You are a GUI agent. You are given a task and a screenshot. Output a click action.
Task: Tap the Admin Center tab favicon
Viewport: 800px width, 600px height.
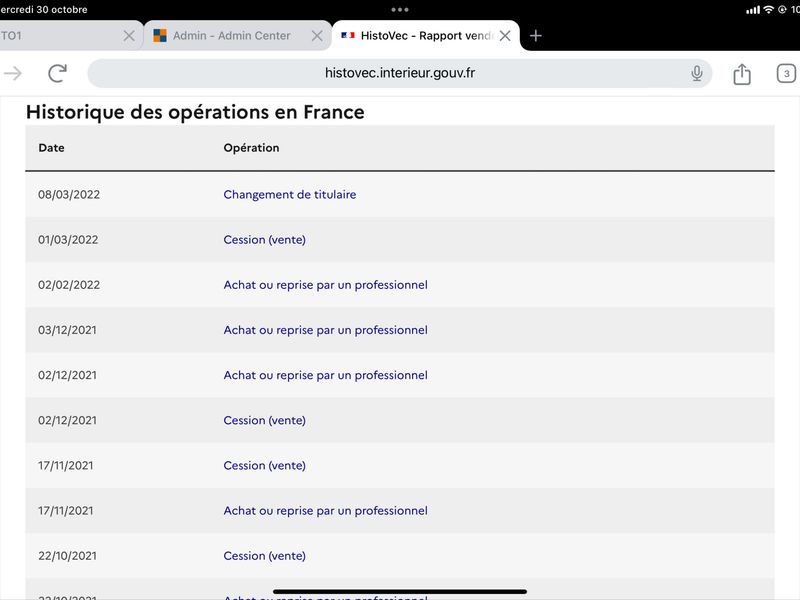pos(160,36)
